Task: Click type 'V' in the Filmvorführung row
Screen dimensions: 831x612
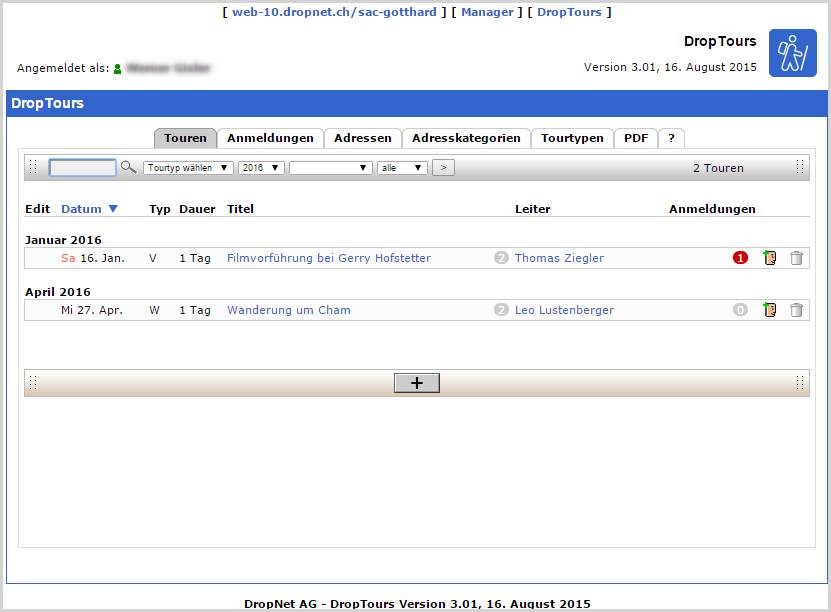Action: point(153,258)
